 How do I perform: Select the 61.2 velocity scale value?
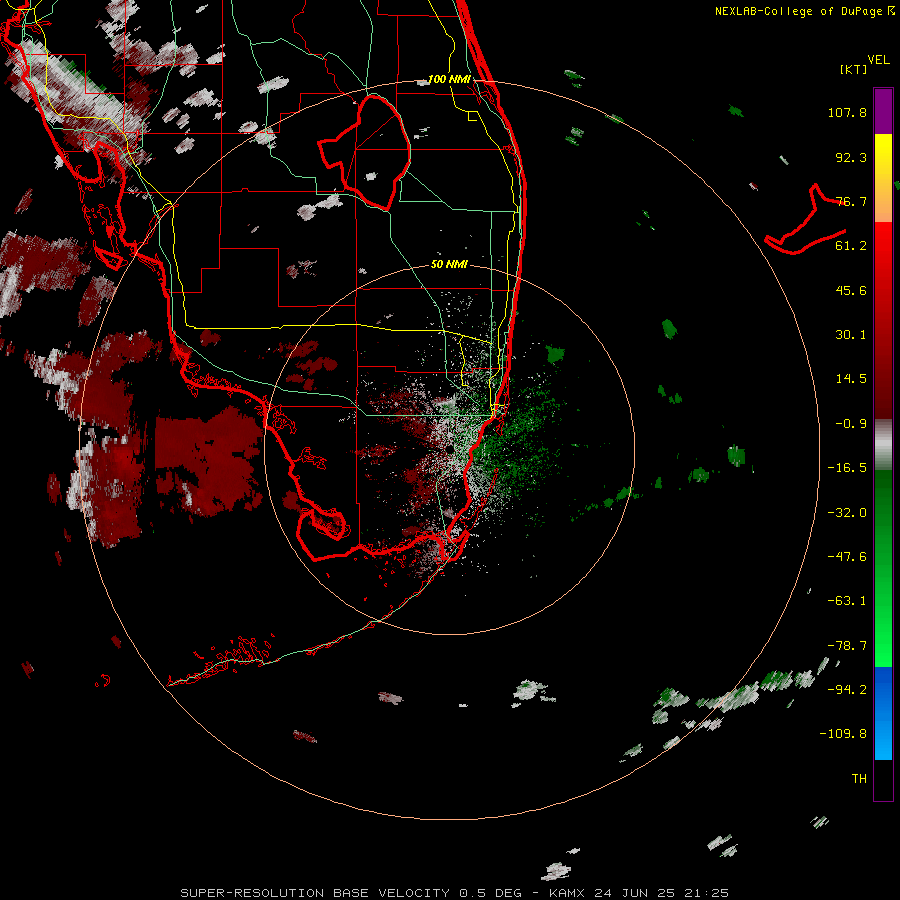coord(851,246)
